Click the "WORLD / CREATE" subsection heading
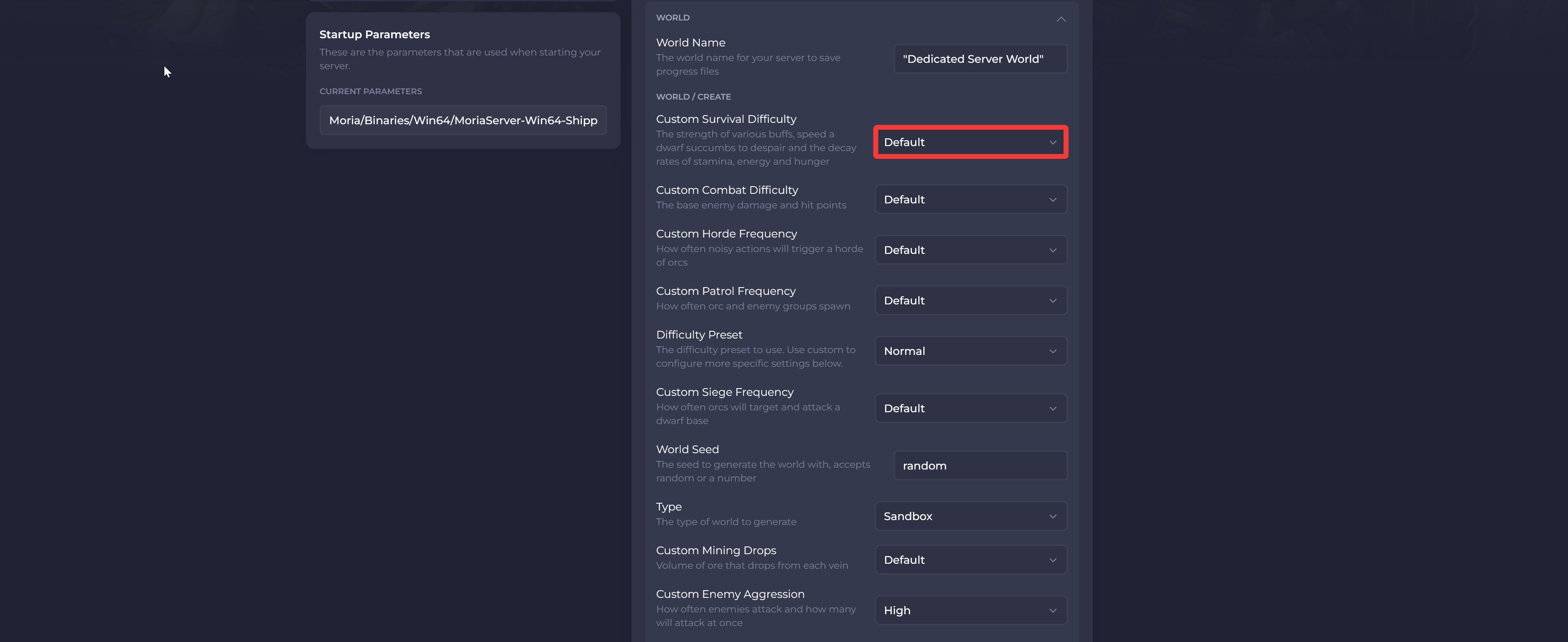Viewport: 1568px width, 642px height. tap(693, 97)
